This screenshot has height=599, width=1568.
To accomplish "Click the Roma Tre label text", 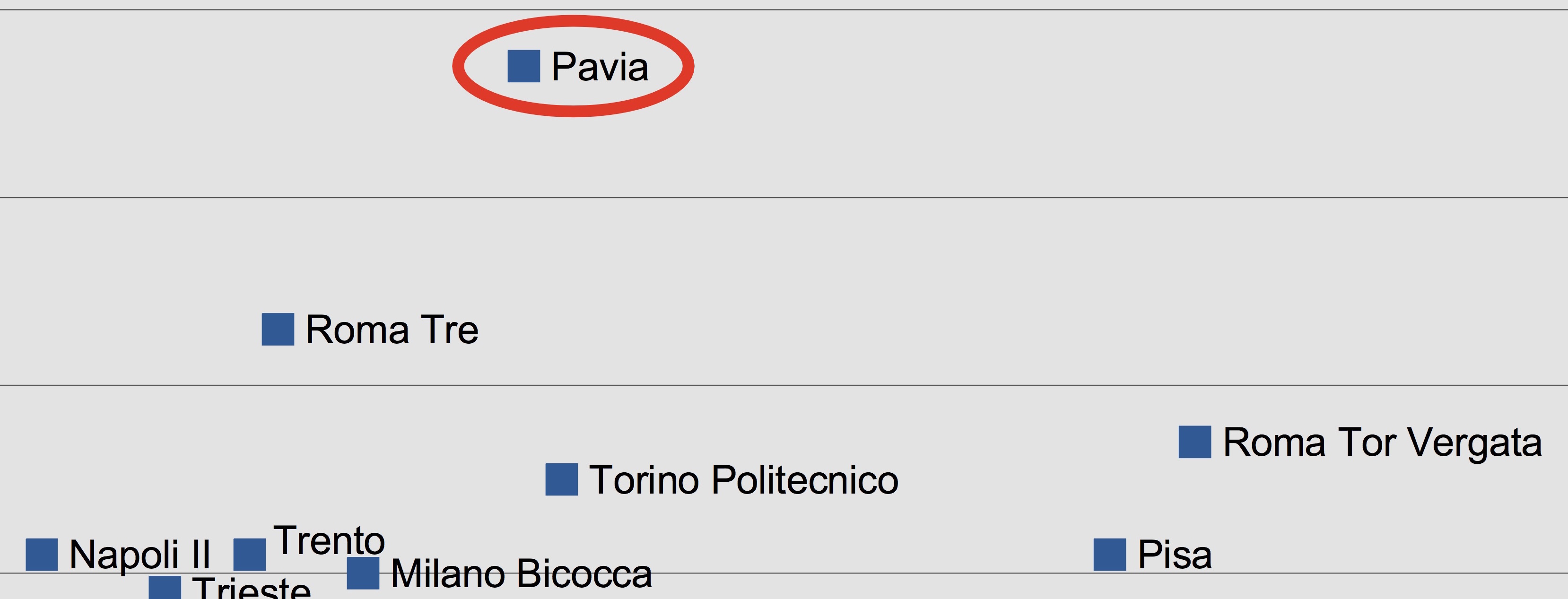I will click(x=392, y=330).
